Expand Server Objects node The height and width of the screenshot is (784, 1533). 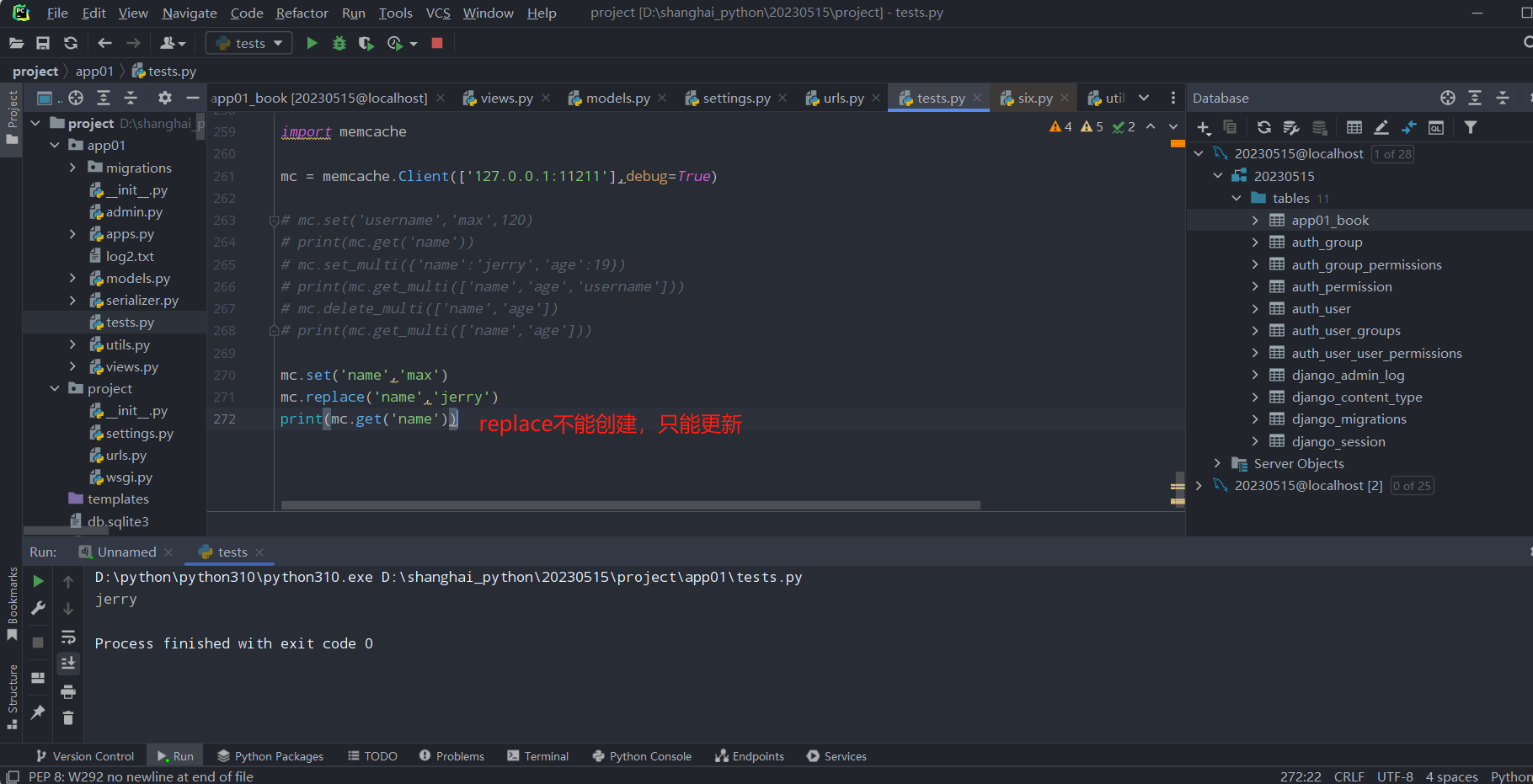click(x=1217, y=463)
